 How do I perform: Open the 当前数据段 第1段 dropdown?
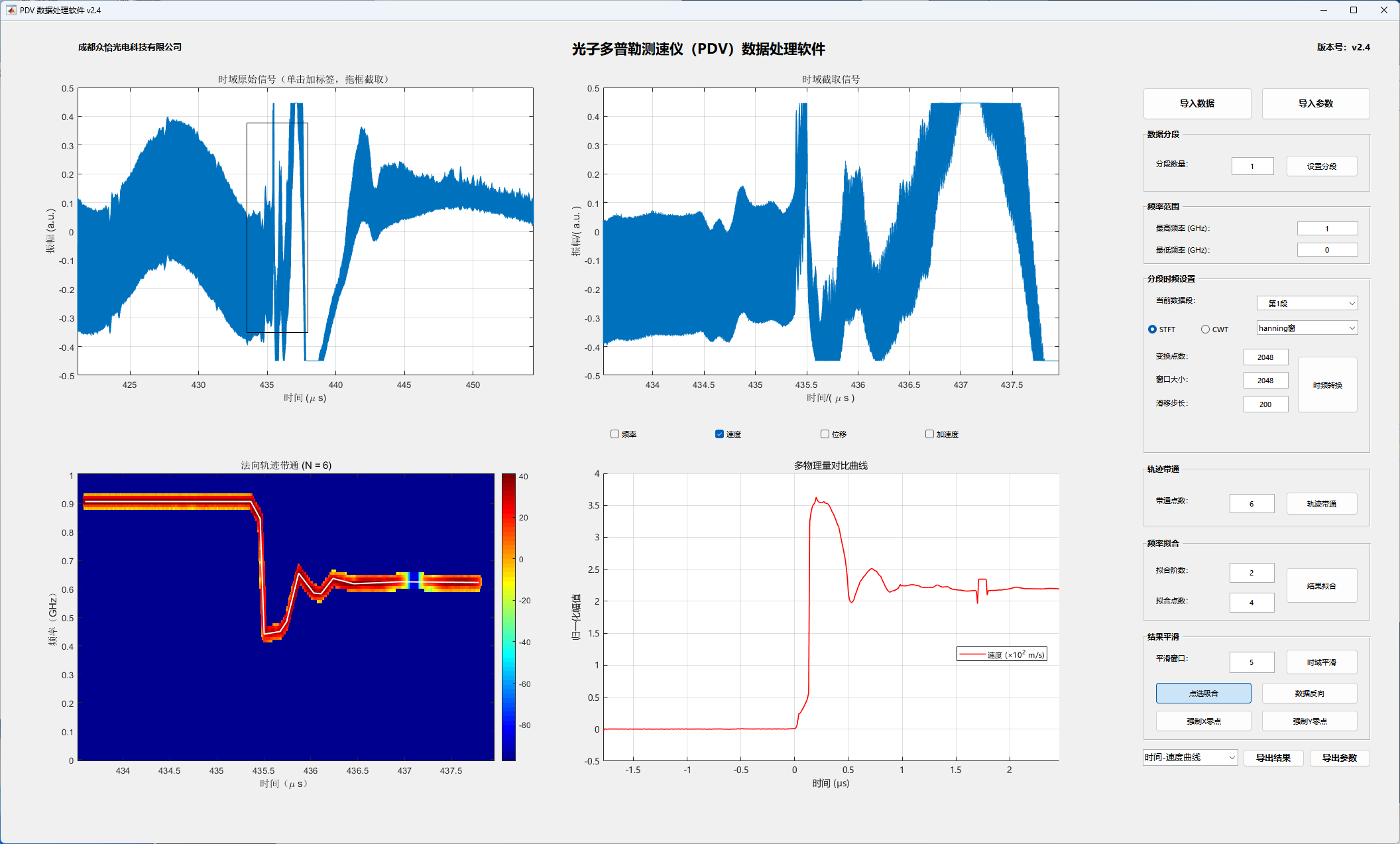(x=1307, y=303)
